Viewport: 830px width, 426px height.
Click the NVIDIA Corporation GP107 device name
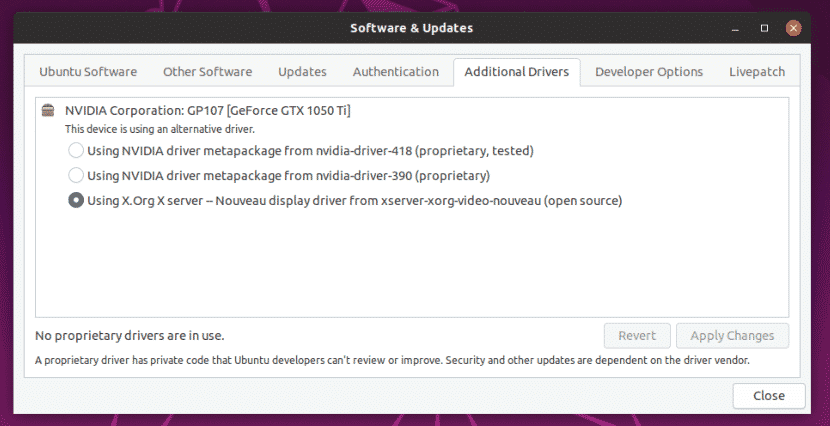(208, 111)
